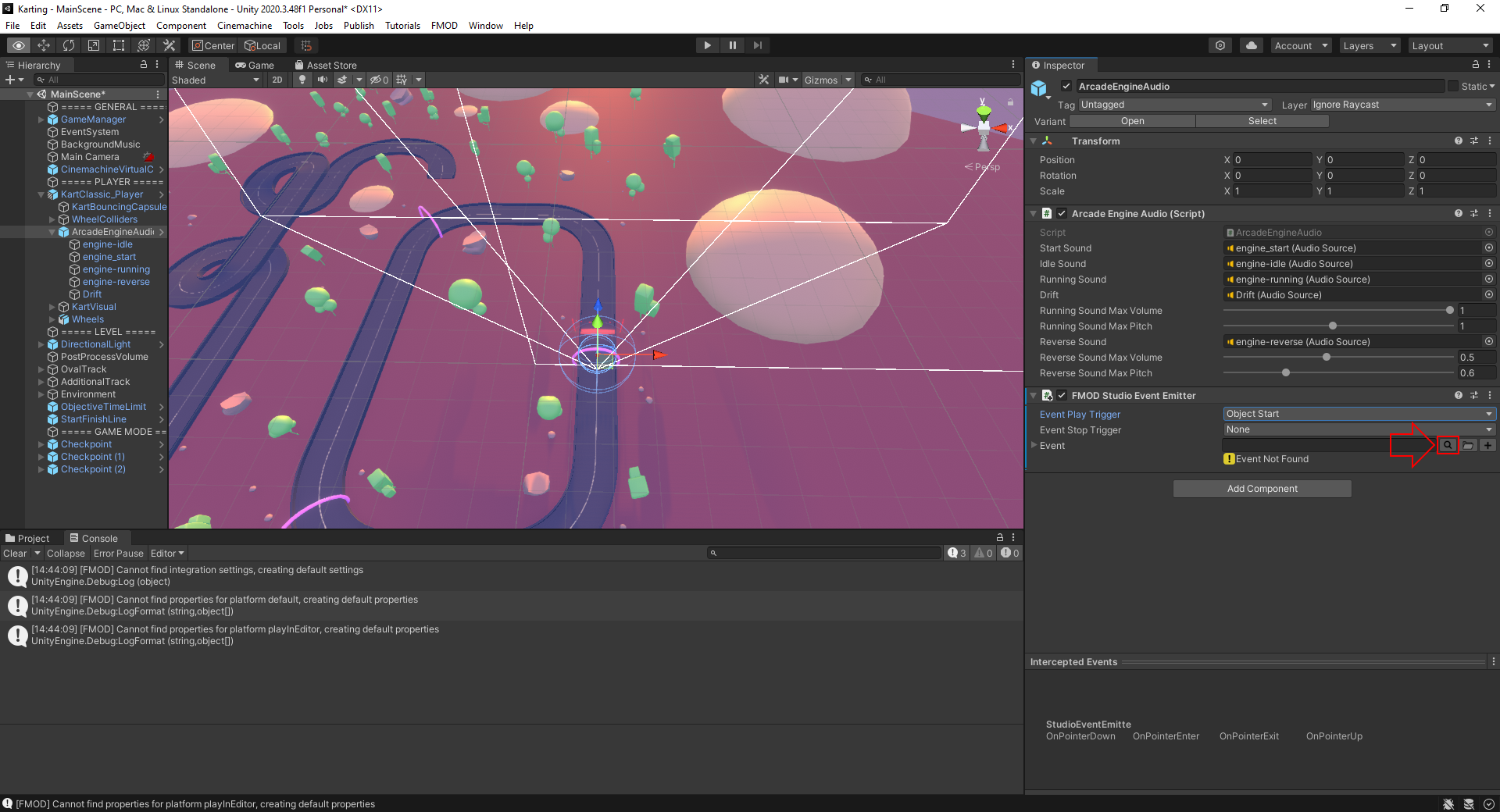The image size is (1500, 812).
Task: Click the Pause button
Action: point(732,45)
